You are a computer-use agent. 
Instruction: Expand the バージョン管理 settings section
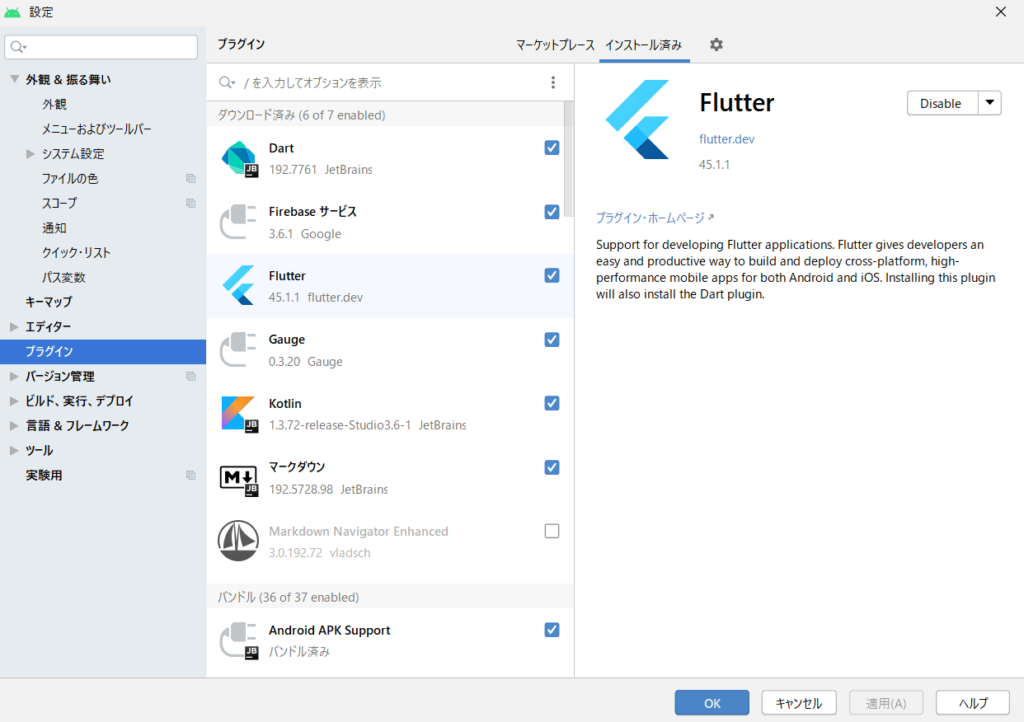pos(14,376)
